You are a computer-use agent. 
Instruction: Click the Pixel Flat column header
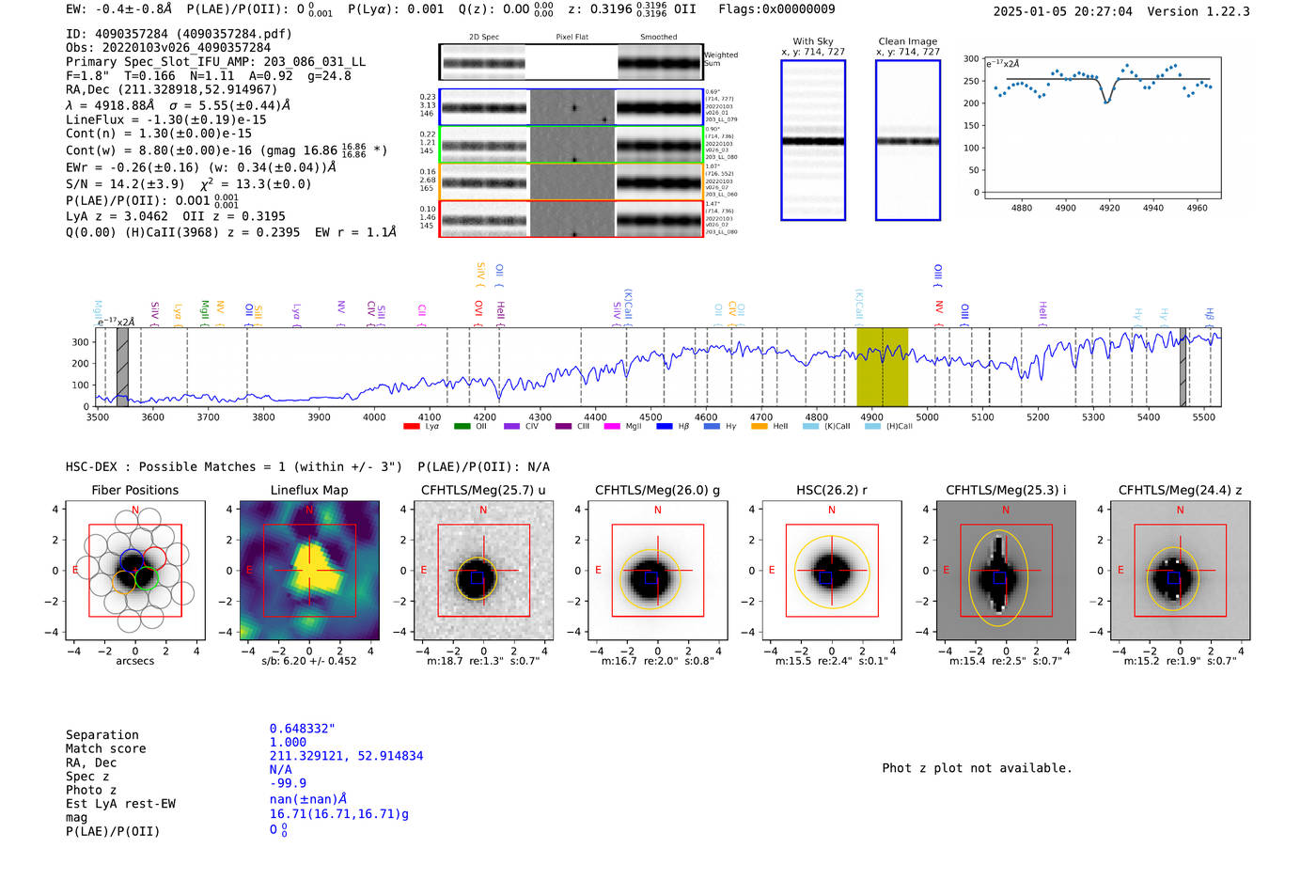click(x=572, y=38)
